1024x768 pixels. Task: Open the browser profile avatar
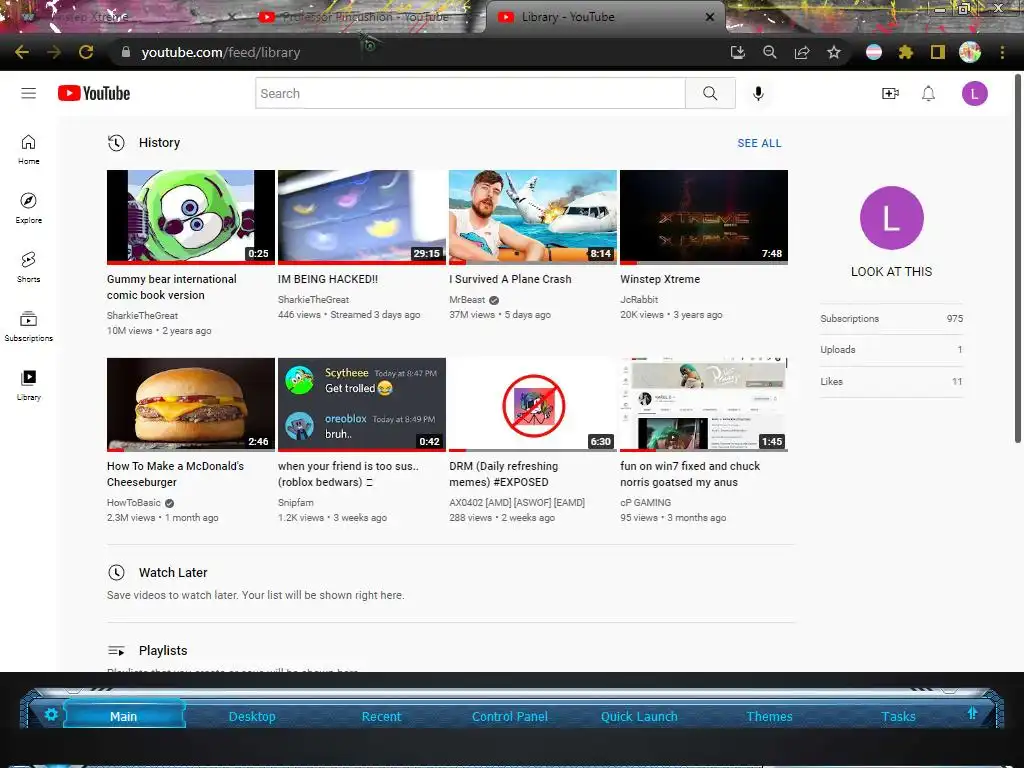click(x=970, y=52)
